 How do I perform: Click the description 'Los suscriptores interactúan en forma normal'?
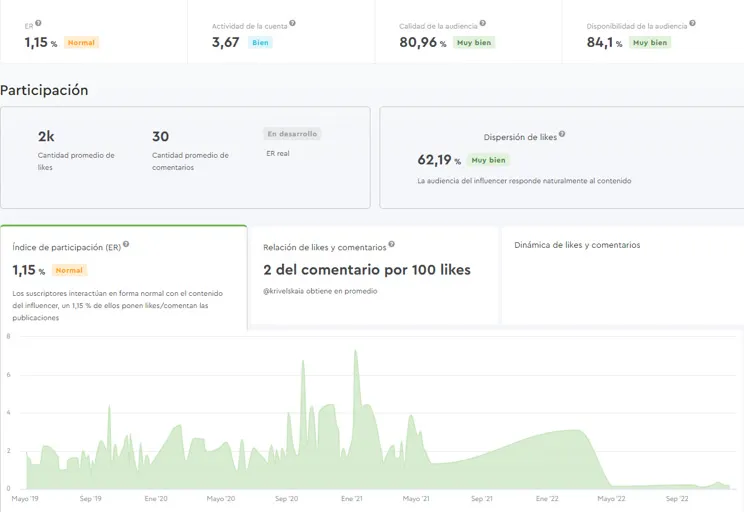pyautogui.click(x=118, y=306)
